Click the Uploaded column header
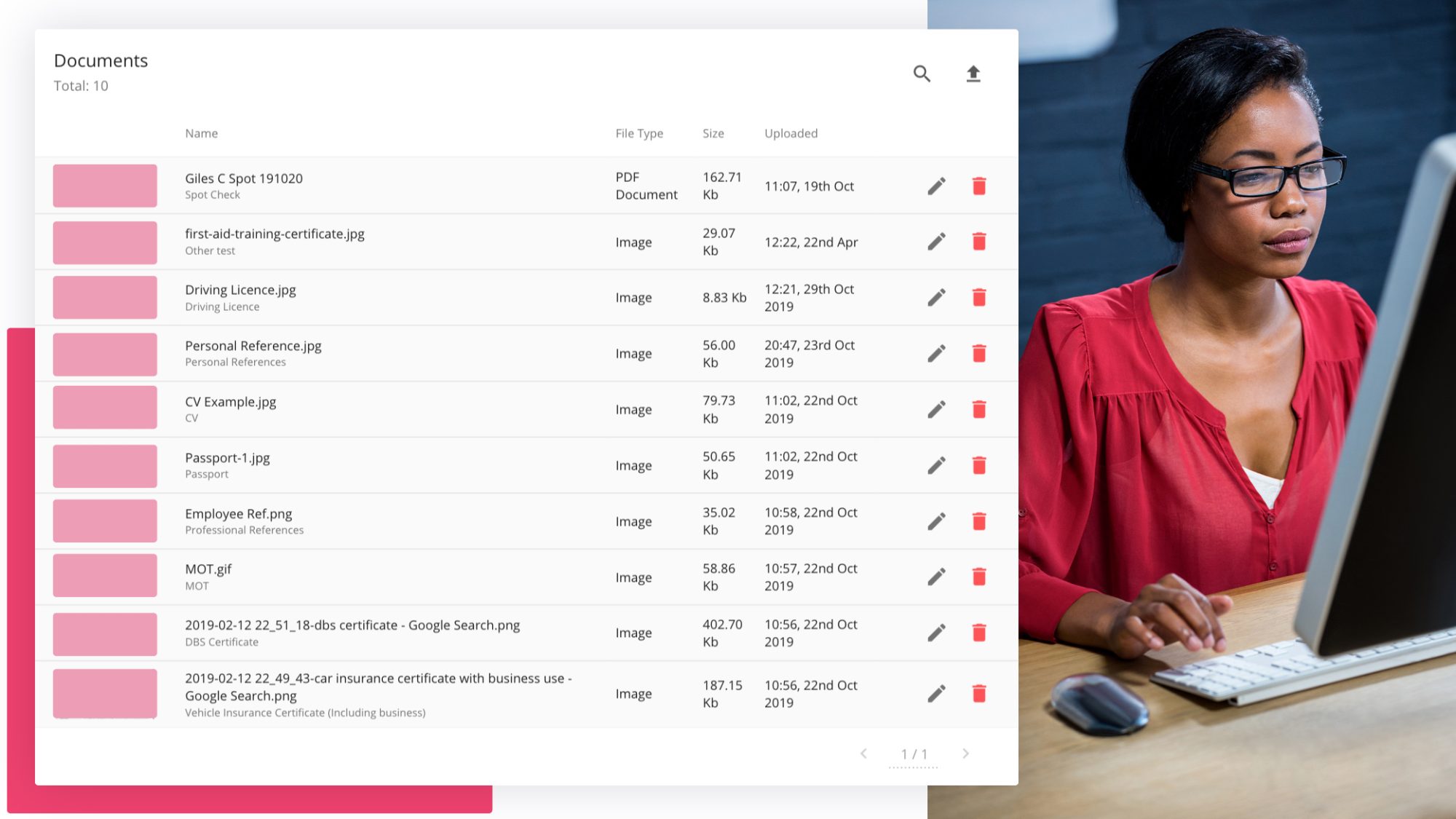 pos(791,133)
